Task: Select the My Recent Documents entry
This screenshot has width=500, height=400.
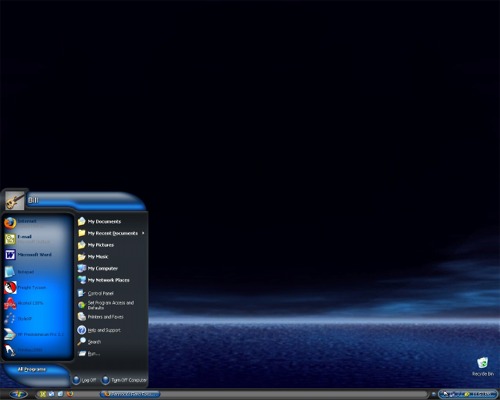Action: point(111,233)
